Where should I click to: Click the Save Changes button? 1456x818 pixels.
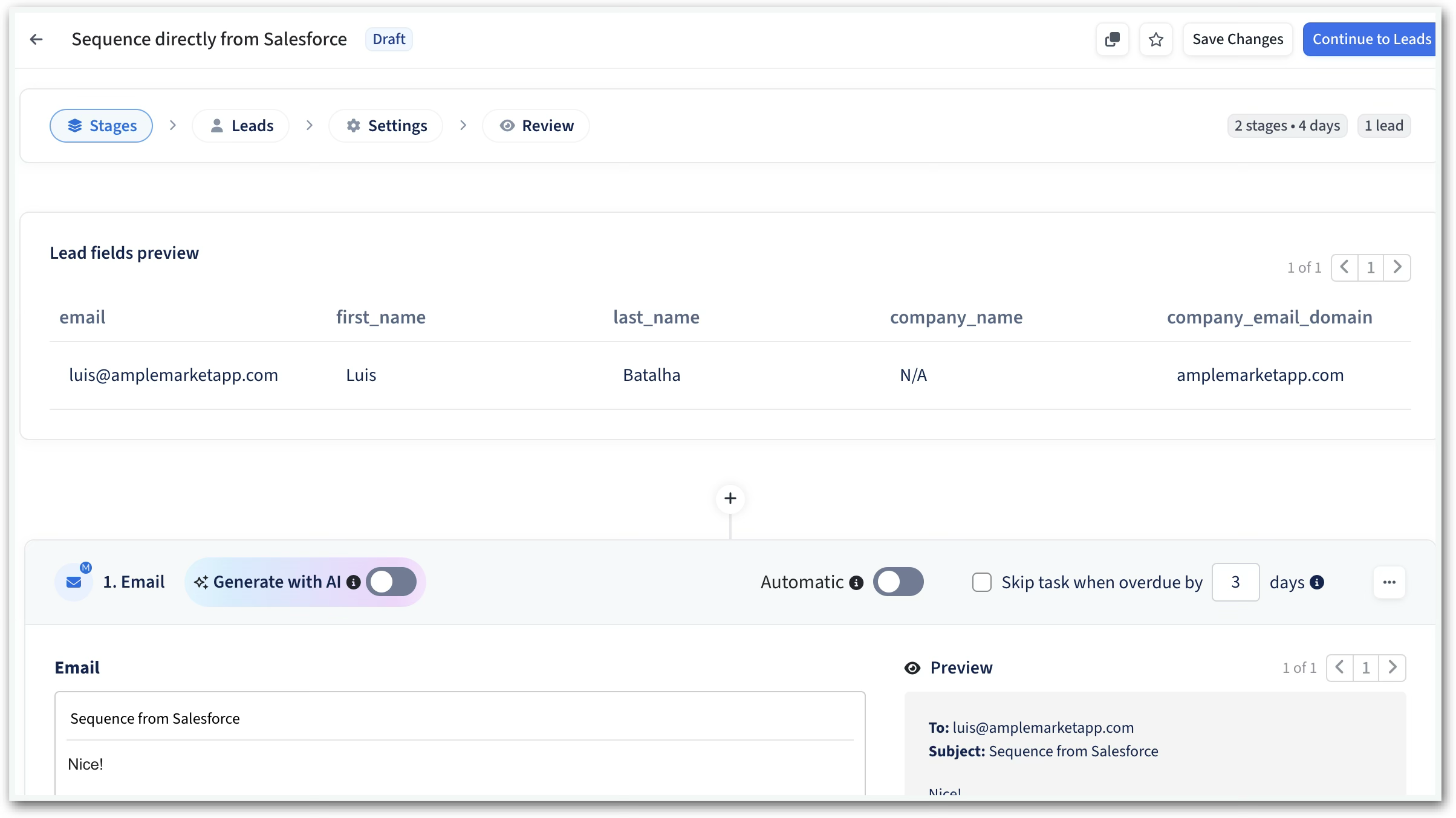click(x=1237, y=39)
